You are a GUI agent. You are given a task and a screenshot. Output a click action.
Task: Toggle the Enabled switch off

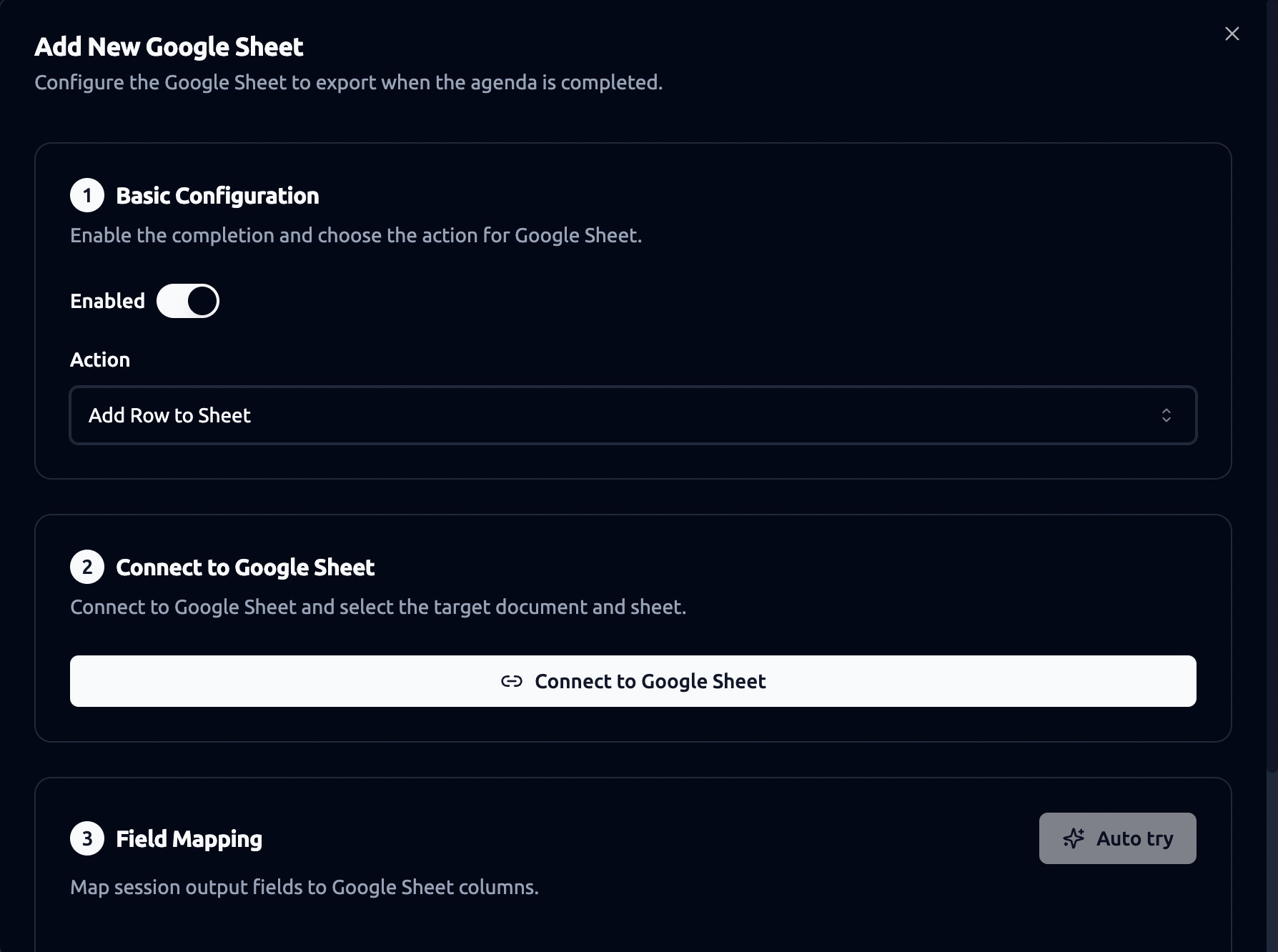point(188,301)
